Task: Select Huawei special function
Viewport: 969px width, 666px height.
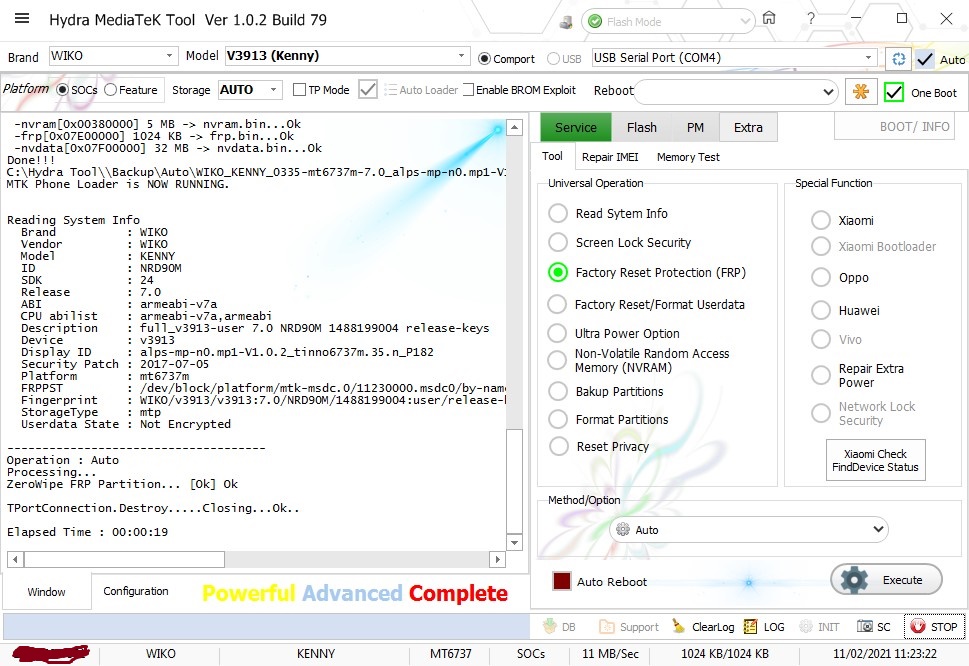Action: (x=821, y=310)
